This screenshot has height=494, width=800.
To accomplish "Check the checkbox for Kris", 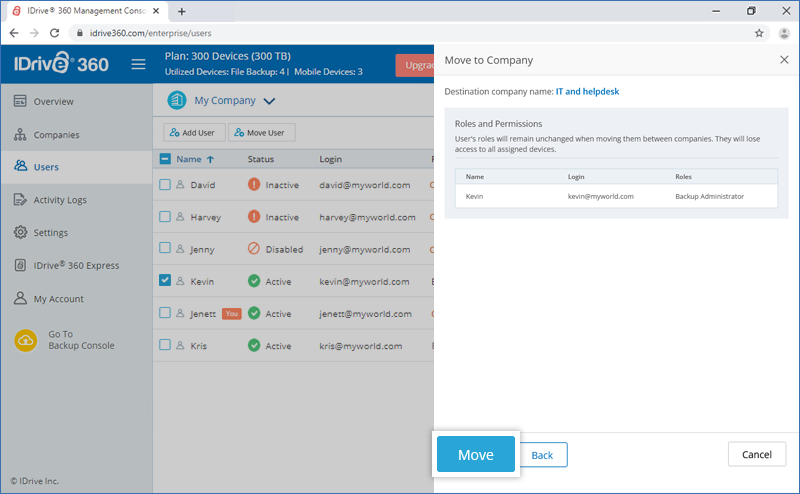I will click(165, 344).
